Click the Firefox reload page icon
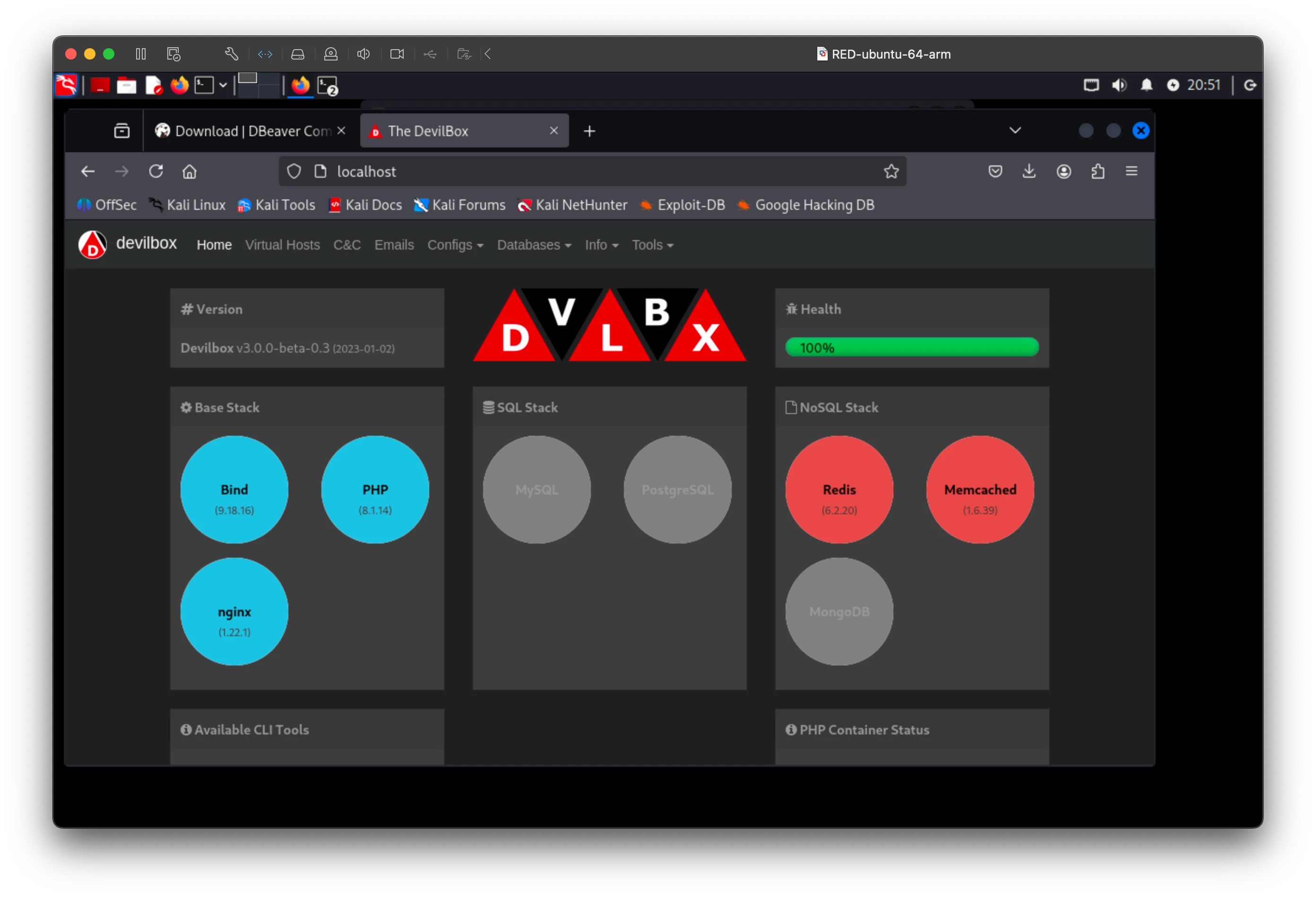Screen dimensions: 1316x898 click(156, 171)
